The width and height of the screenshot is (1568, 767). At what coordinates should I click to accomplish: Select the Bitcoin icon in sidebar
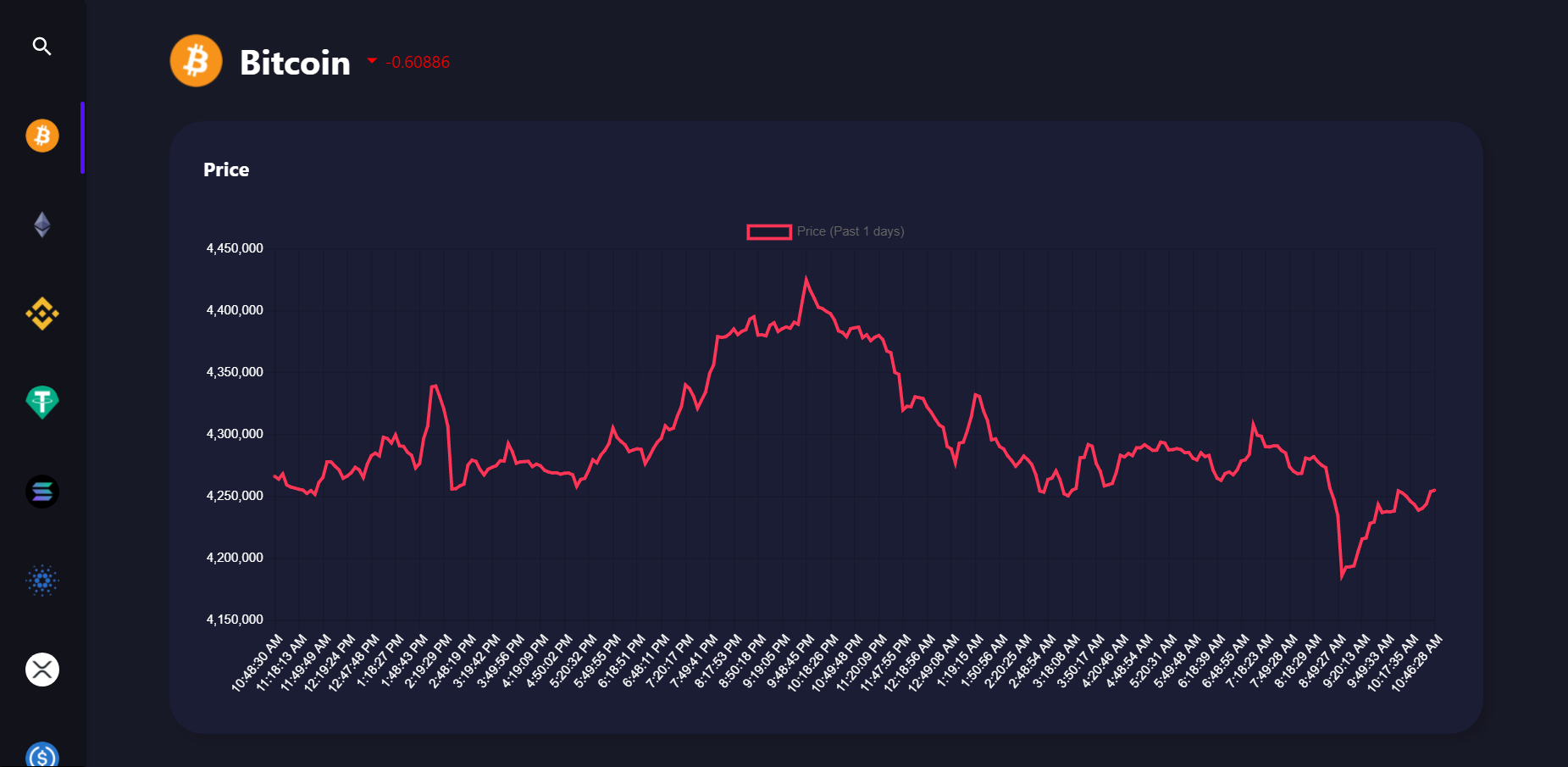pos(42,136)
